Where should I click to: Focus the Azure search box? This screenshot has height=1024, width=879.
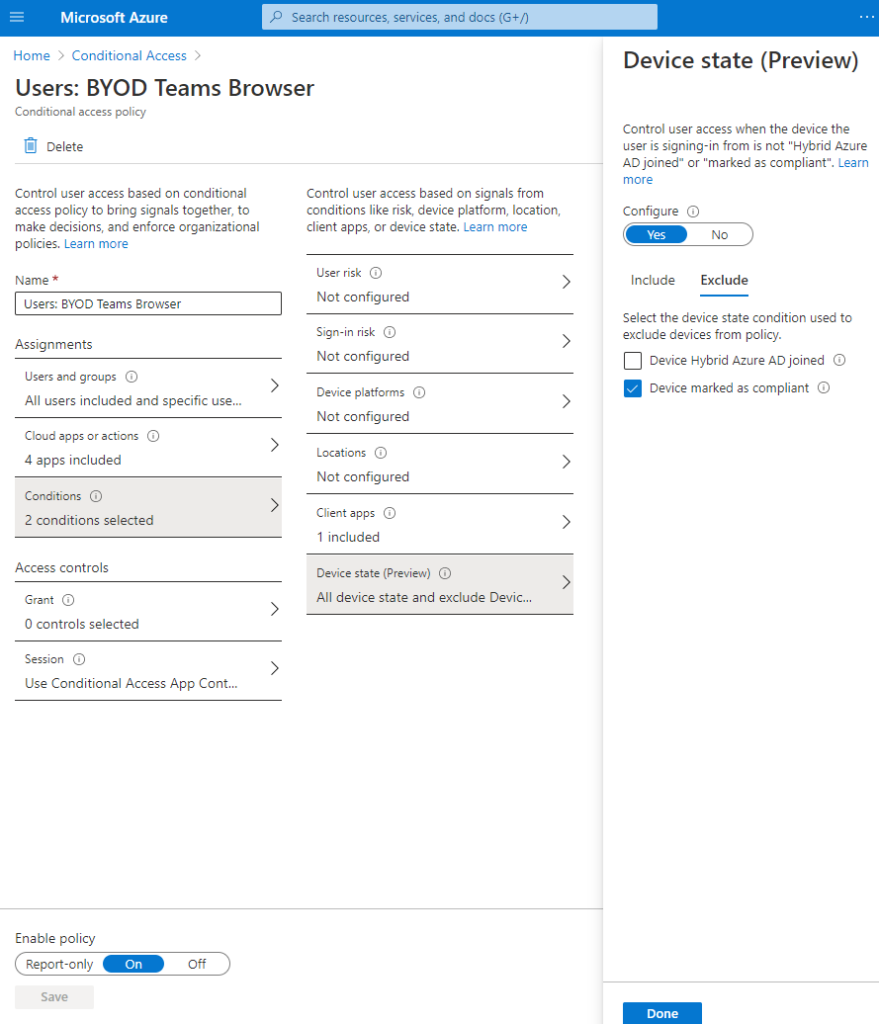(x=460, y=17)
